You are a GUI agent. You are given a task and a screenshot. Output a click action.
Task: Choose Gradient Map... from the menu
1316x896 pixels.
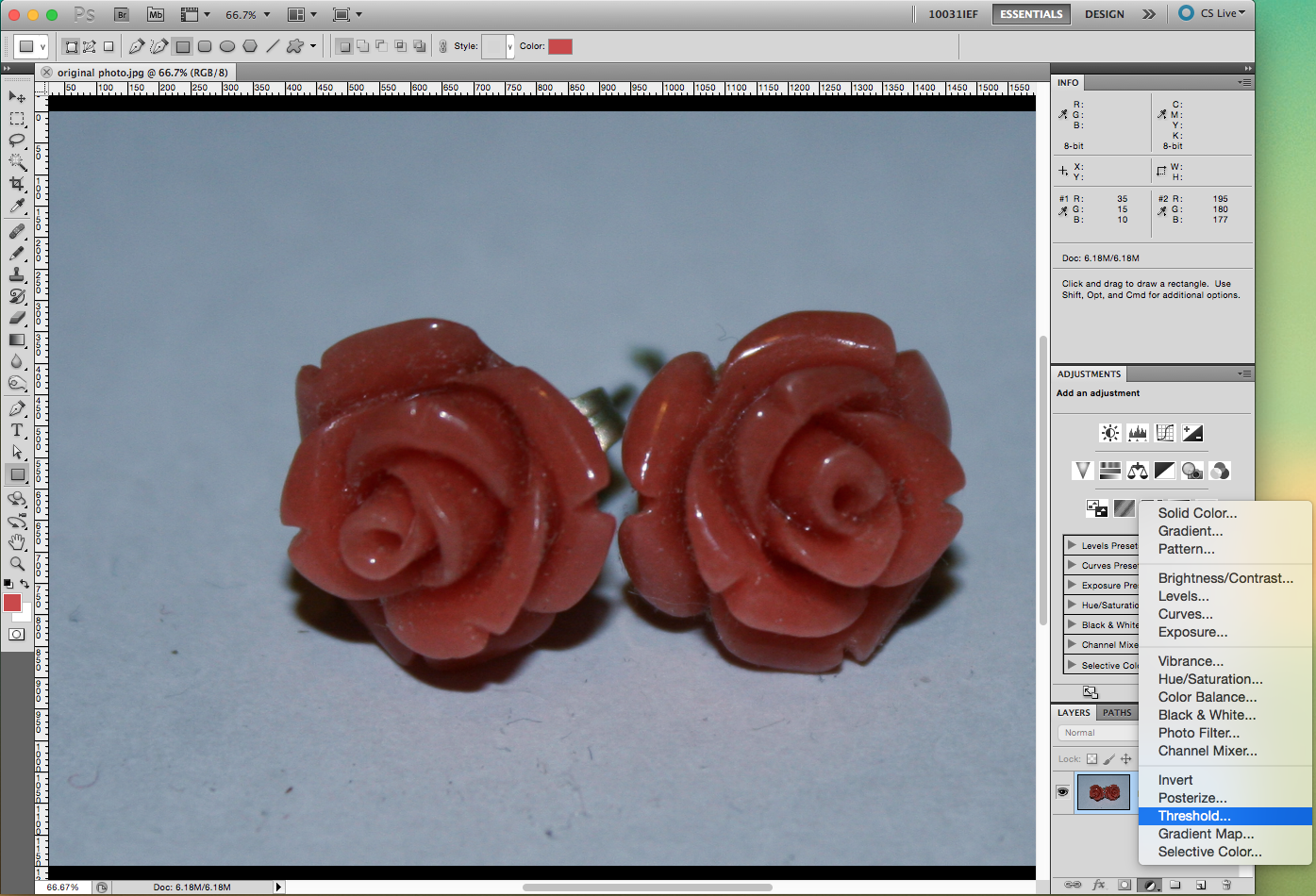1225,834
